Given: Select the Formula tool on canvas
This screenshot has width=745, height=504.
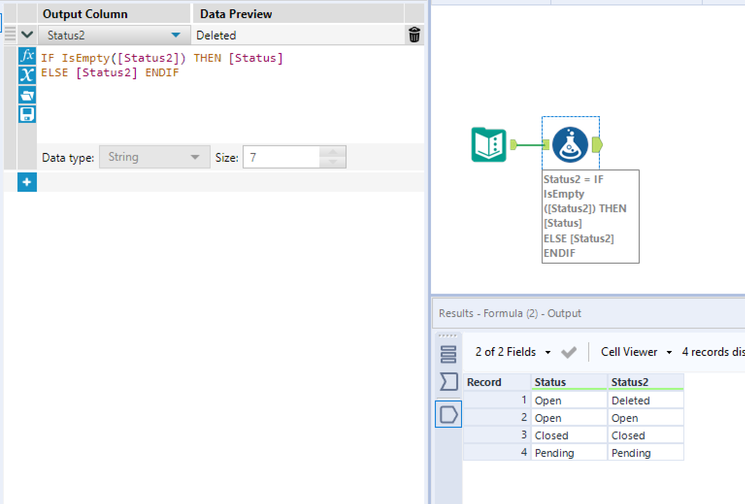Looking at the screenshot, I should coord(570,144).
